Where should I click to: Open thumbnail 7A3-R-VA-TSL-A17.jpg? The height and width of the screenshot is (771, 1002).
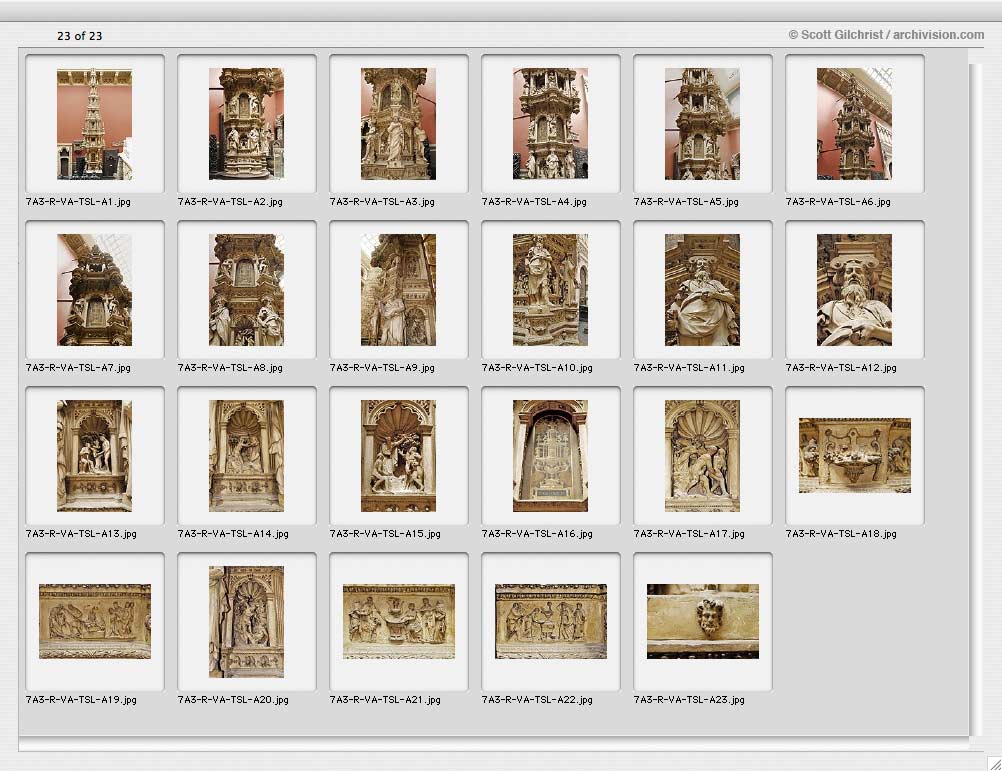(702, 456)
